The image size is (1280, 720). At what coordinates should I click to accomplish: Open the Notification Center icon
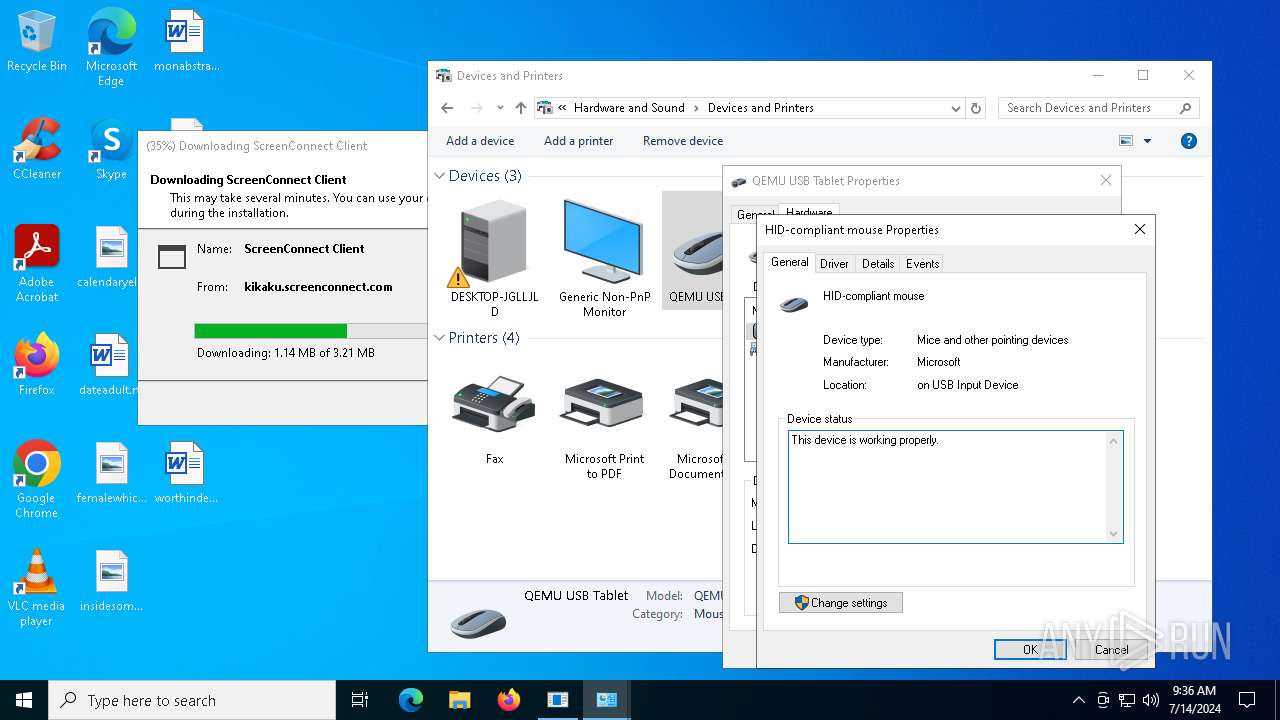tap(1247, 700)
